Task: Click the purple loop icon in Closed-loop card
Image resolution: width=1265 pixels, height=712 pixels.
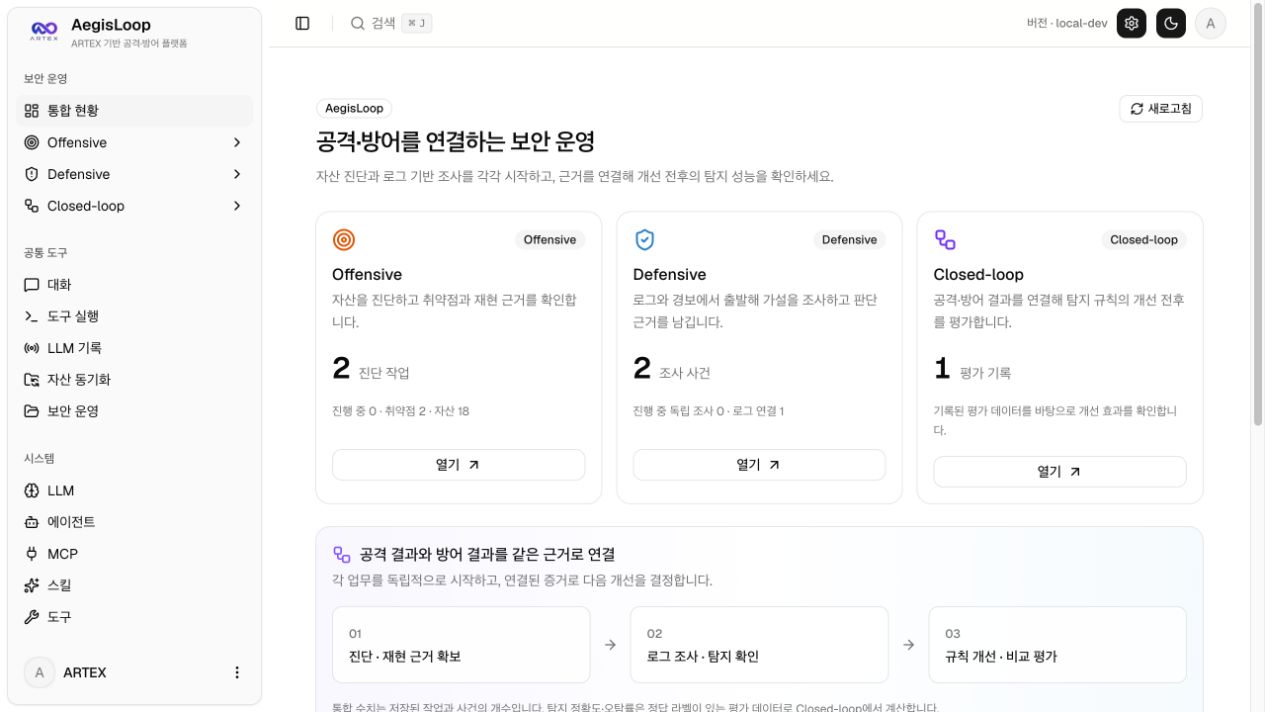Action: pos(945,239)
